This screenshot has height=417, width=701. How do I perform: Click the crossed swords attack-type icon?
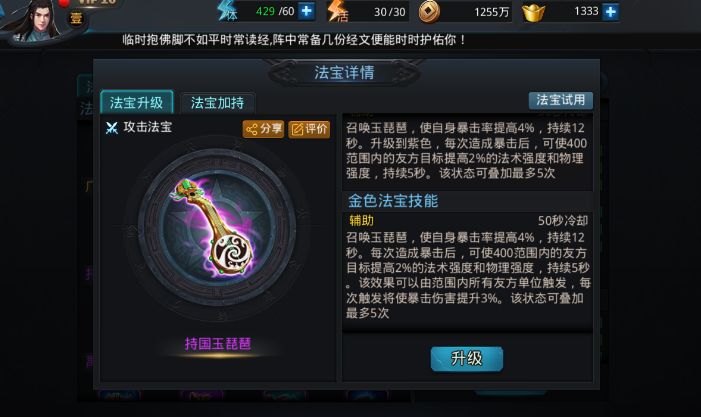111,128
